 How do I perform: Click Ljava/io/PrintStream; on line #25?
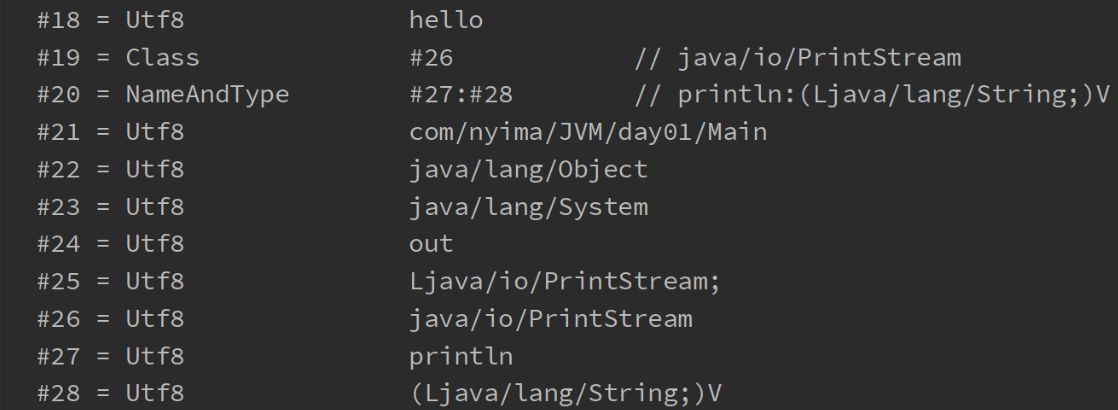tap(565, 281)
